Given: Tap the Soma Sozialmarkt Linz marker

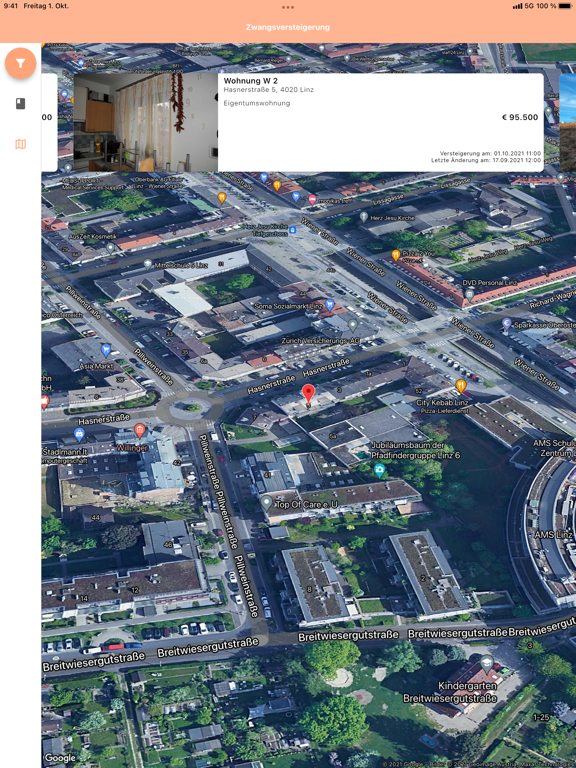Looking at the screenshot, I should [330, 305].
